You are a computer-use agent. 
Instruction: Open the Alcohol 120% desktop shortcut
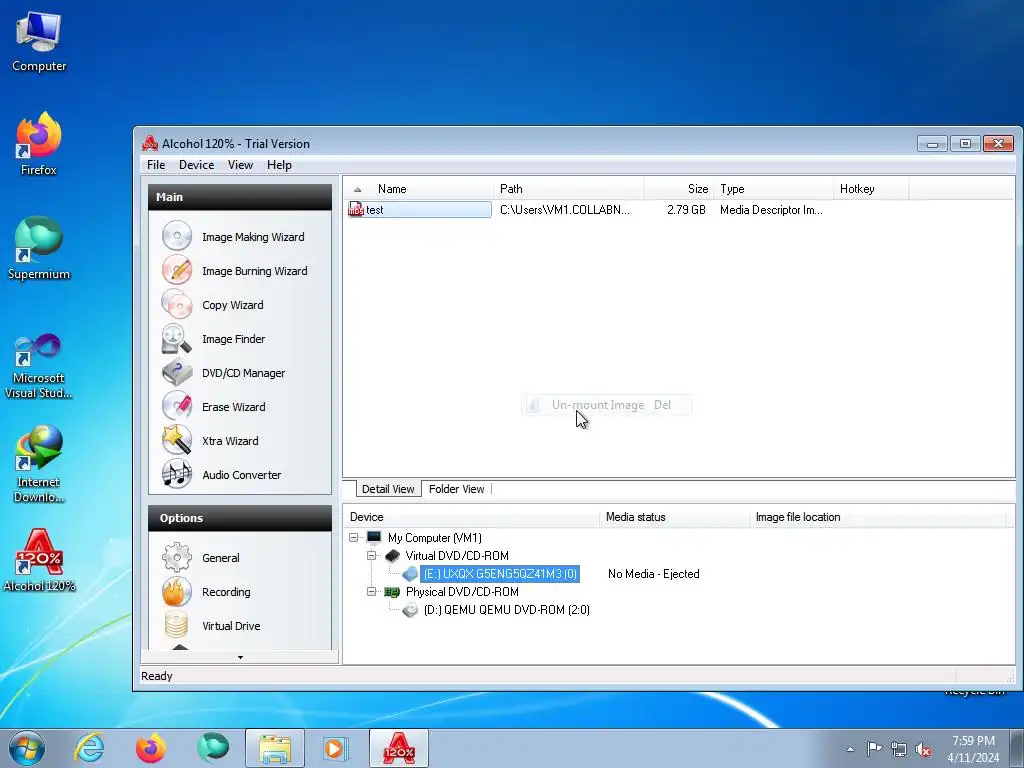[39, 560]
